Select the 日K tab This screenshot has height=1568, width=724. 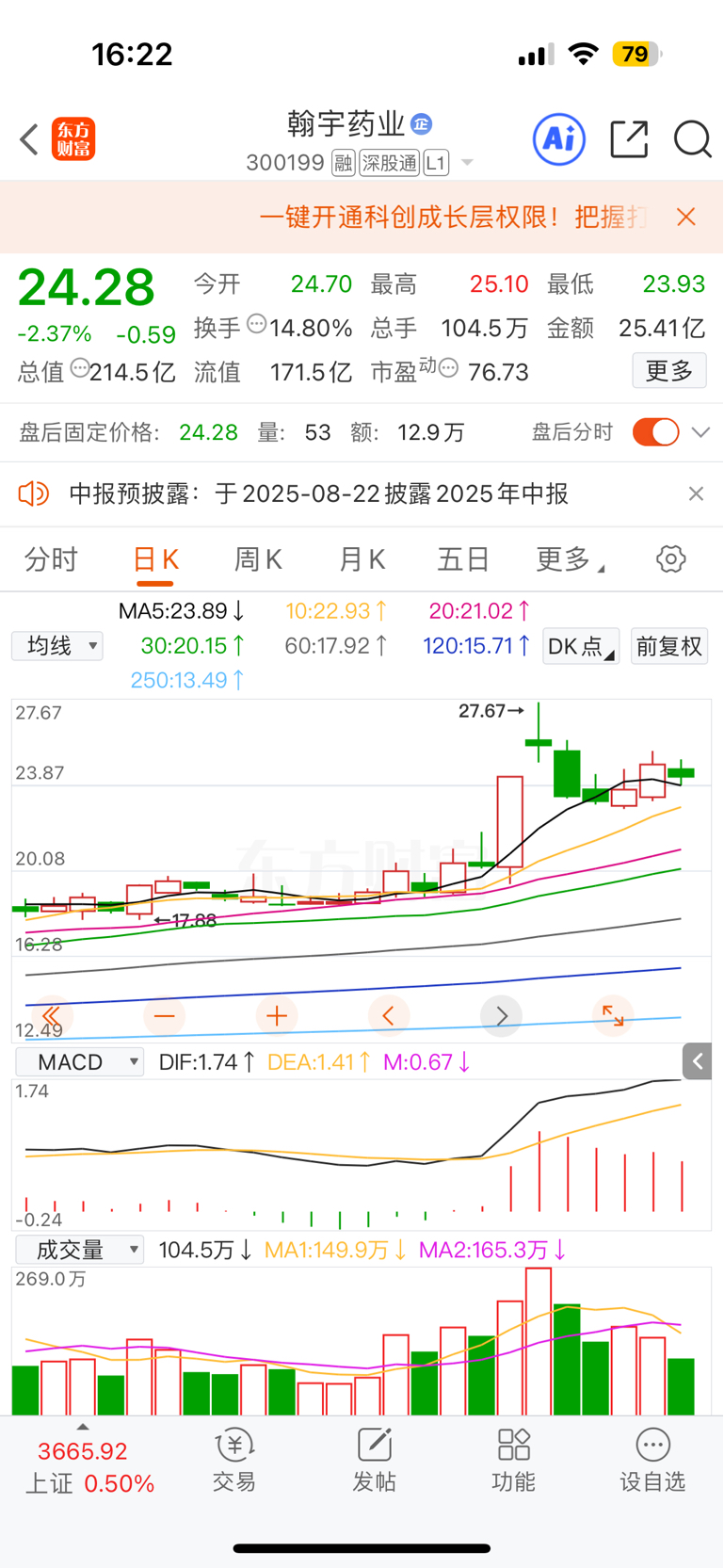click(155, 559)
